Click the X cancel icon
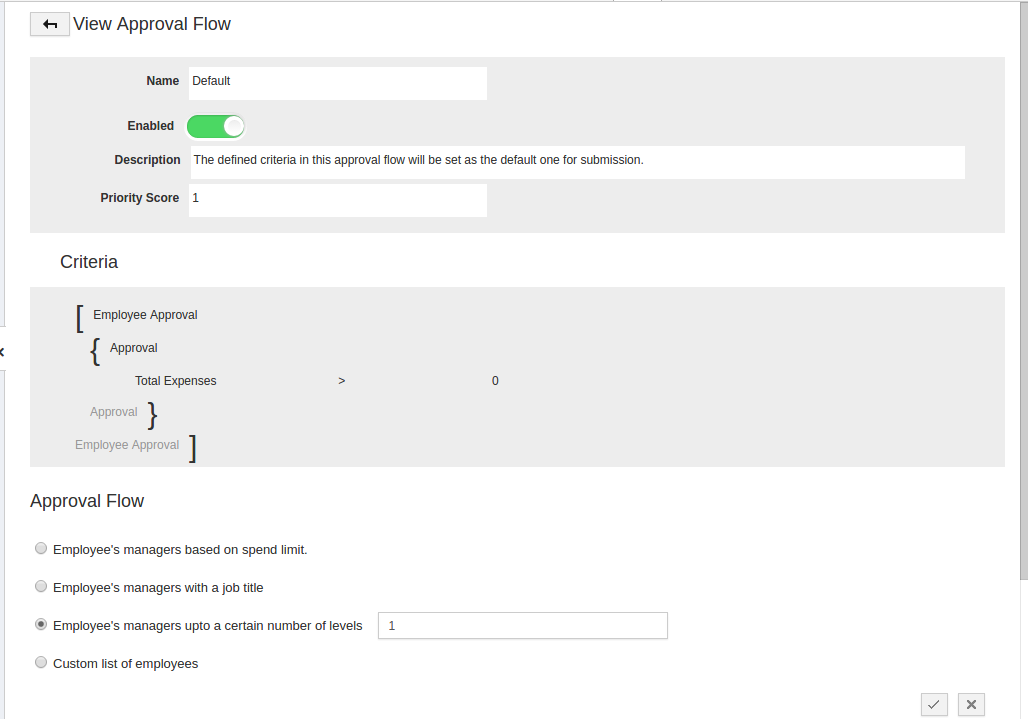 [x=971, y=704]
